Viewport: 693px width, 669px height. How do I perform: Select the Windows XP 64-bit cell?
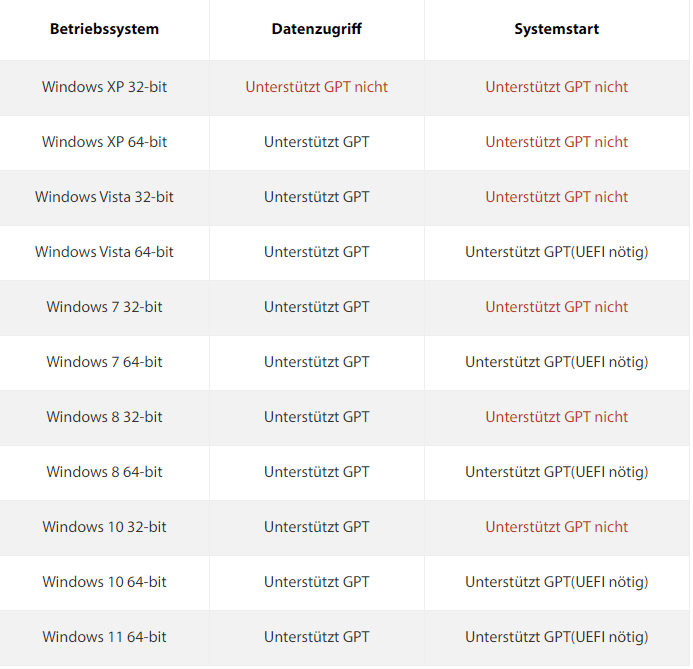pyautogui.click(x=104, y=142)
